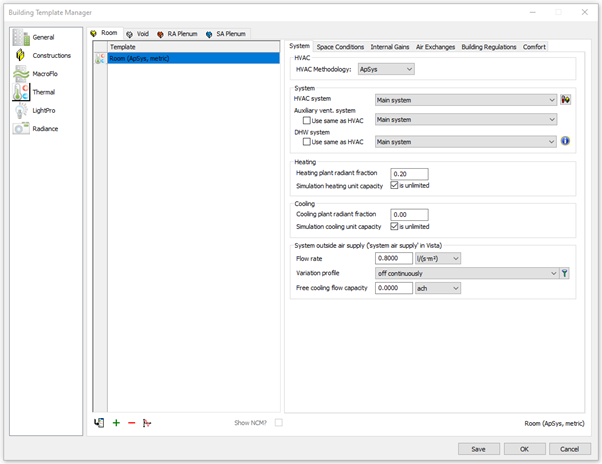
Task: Open the HVAC system editor icon
Action: coord(566,100)
